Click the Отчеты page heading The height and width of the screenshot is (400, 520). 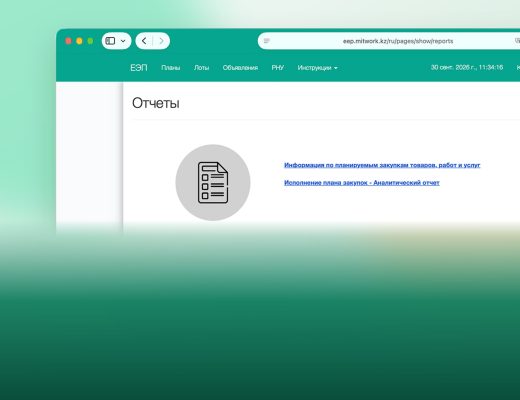click(x=156, y=103)
